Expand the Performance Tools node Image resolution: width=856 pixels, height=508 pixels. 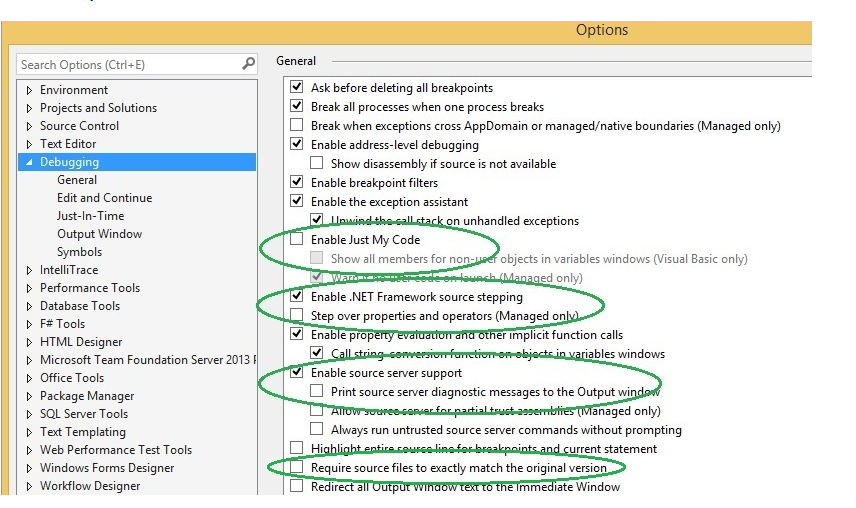pos(29,288)
